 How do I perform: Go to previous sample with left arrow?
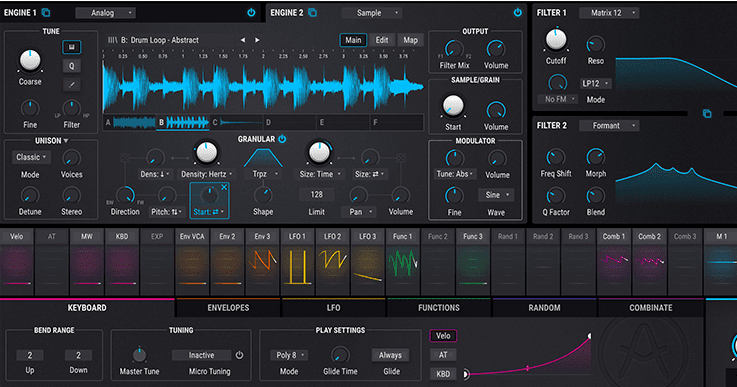[x=243, y=40]
